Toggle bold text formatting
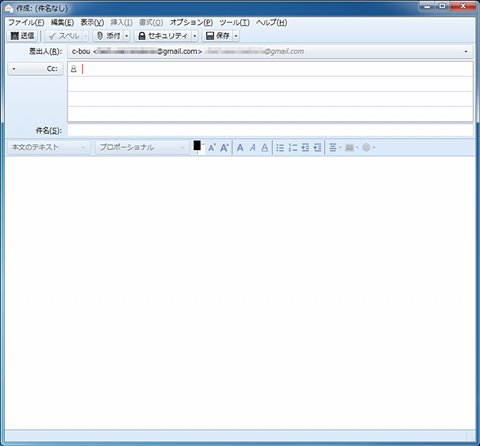 240,147
